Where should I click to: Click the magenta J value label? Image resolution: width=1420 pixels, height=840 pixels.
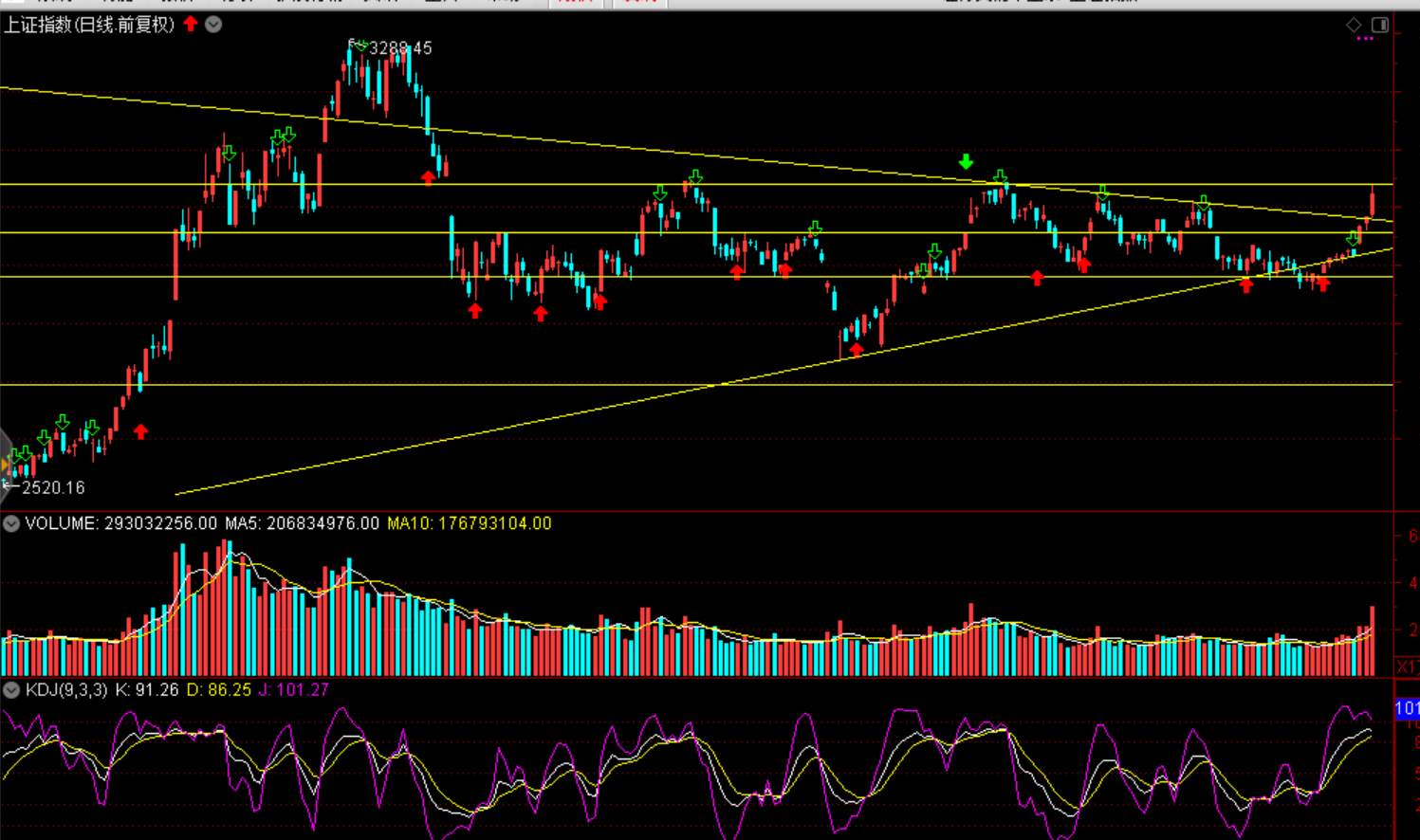click(293, 689)
